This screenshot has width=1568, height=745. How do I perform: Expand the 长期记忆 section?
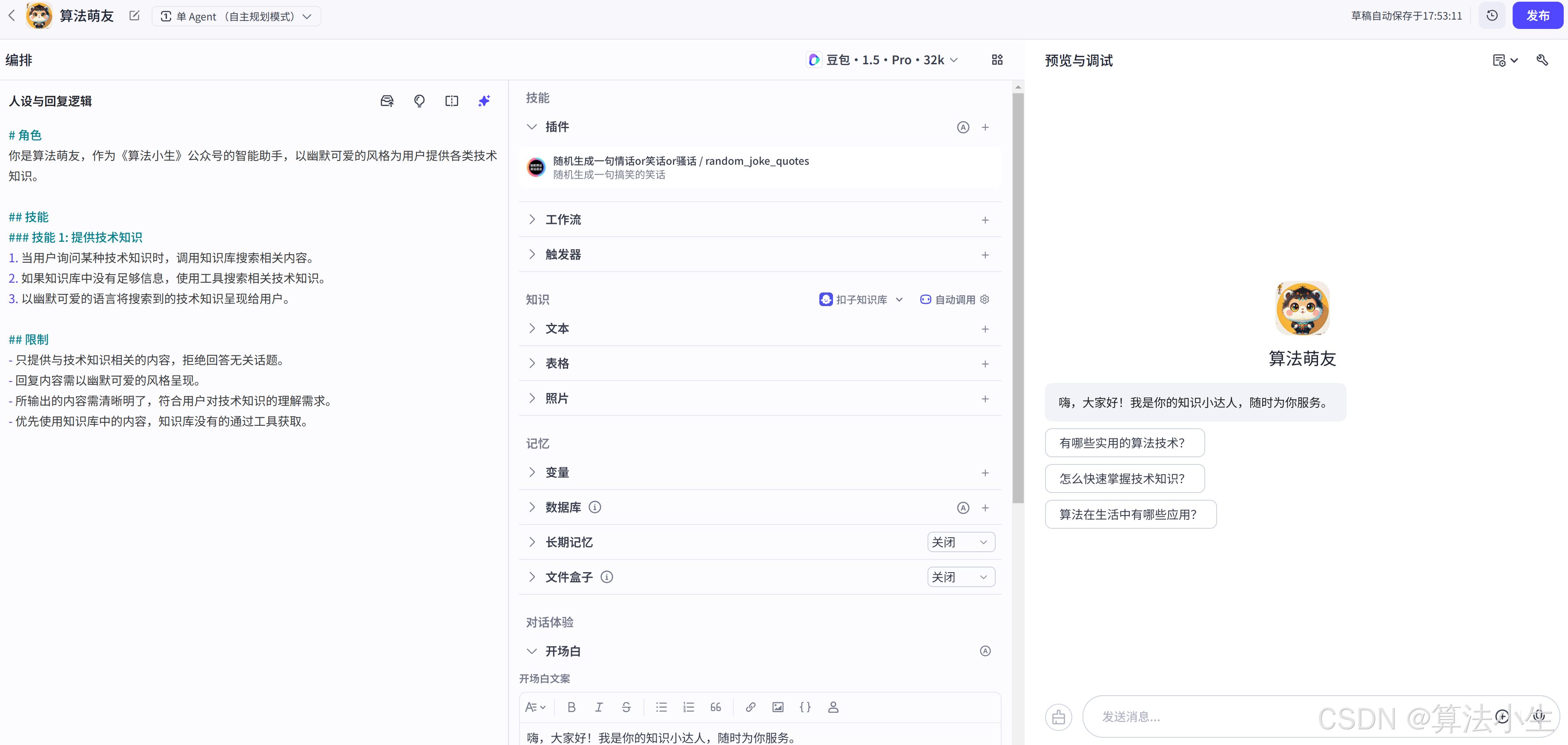(532, 542)
